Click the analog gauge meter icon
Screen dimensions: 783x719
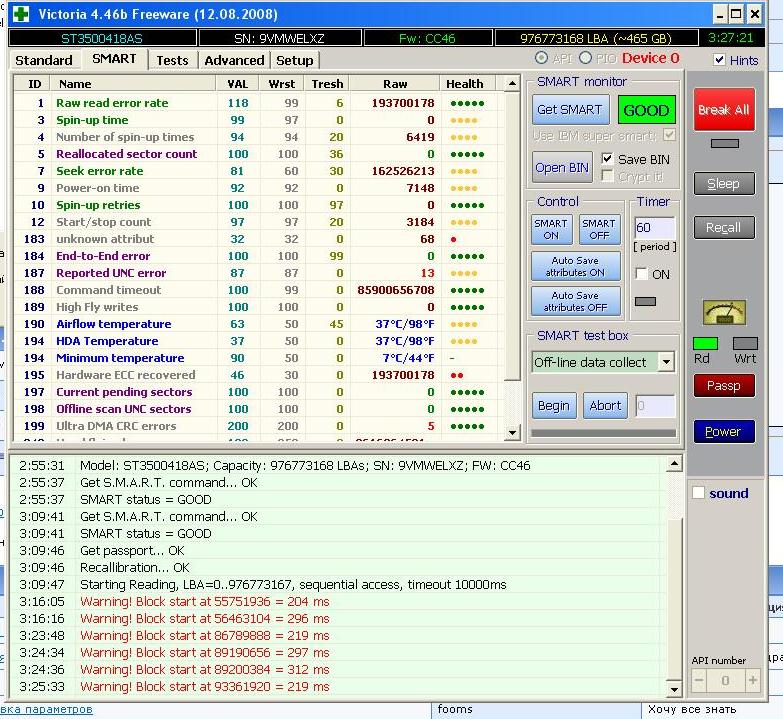[723, 313]
